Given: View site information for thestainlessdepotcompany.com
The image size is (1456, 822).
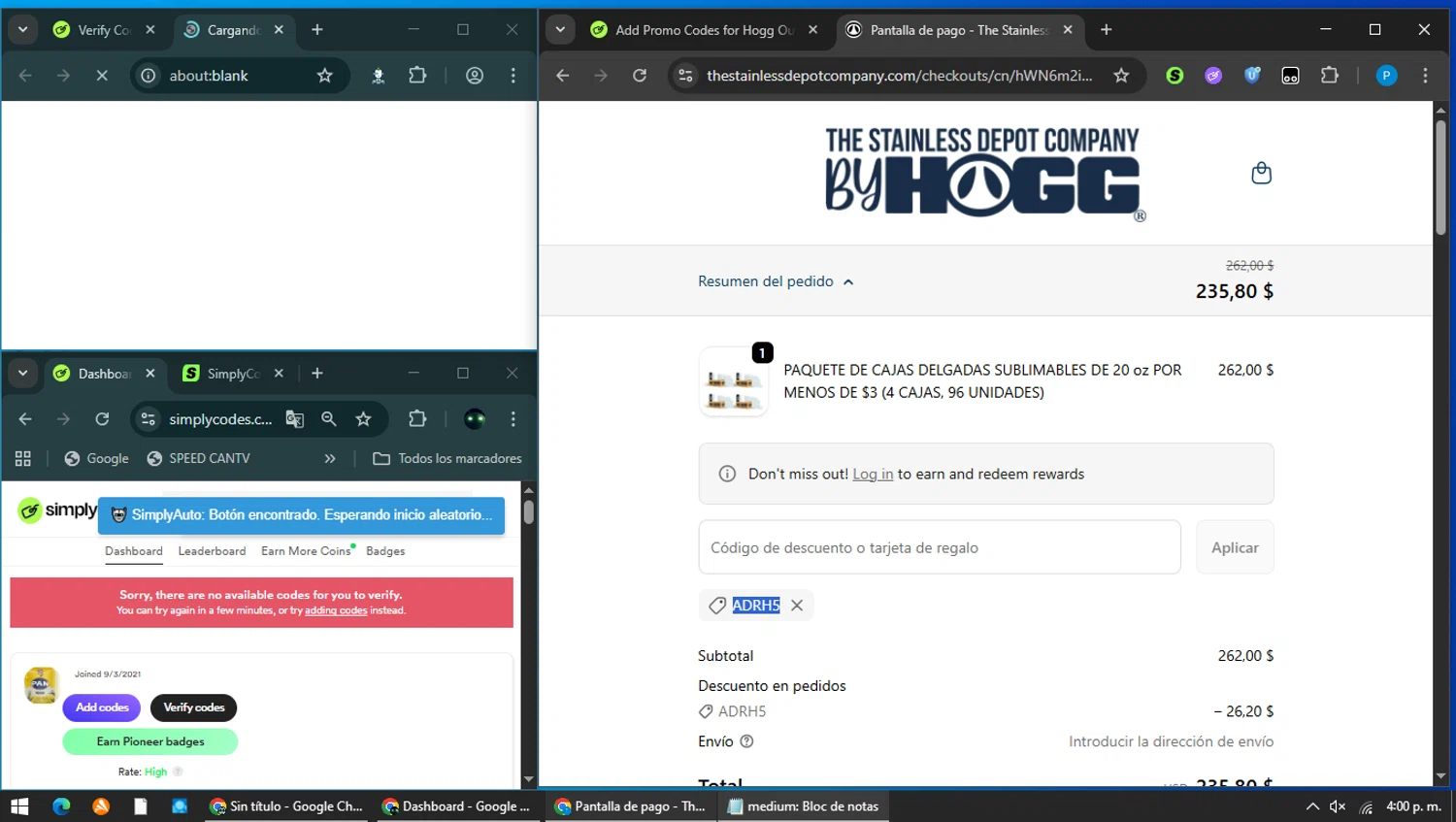Looking at the screenshot, I should pos(685,76).
